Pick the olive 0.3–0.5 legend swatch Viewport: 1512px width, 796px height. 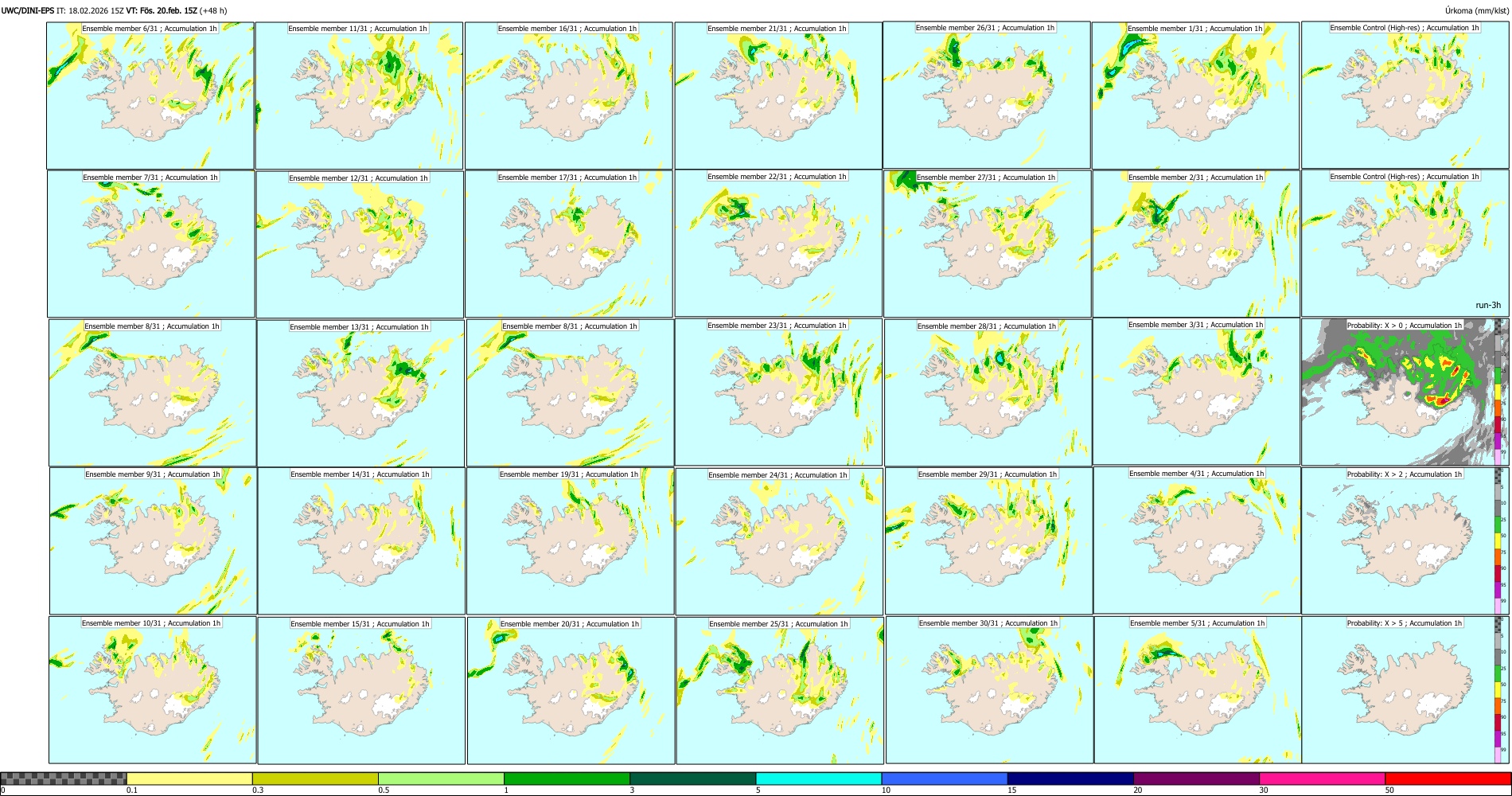click(x=315, y=778)
